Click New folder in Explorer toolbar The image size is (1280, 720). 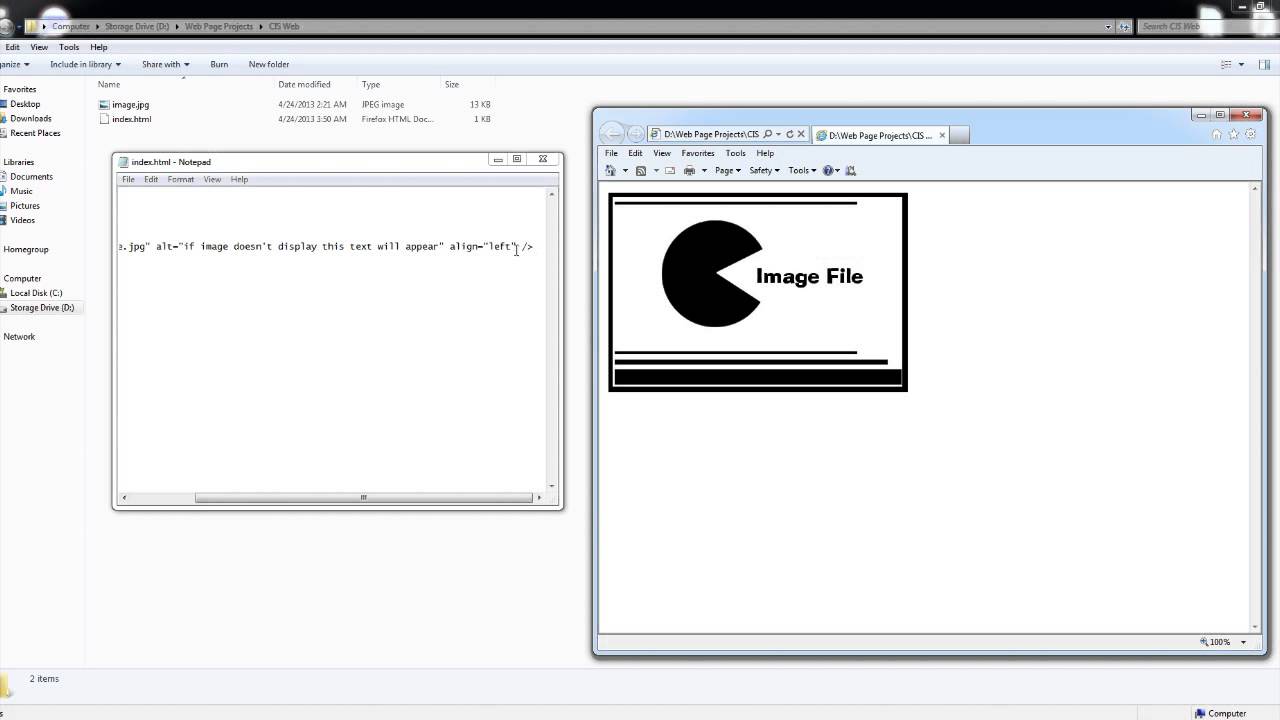click(x=269, y=64)
